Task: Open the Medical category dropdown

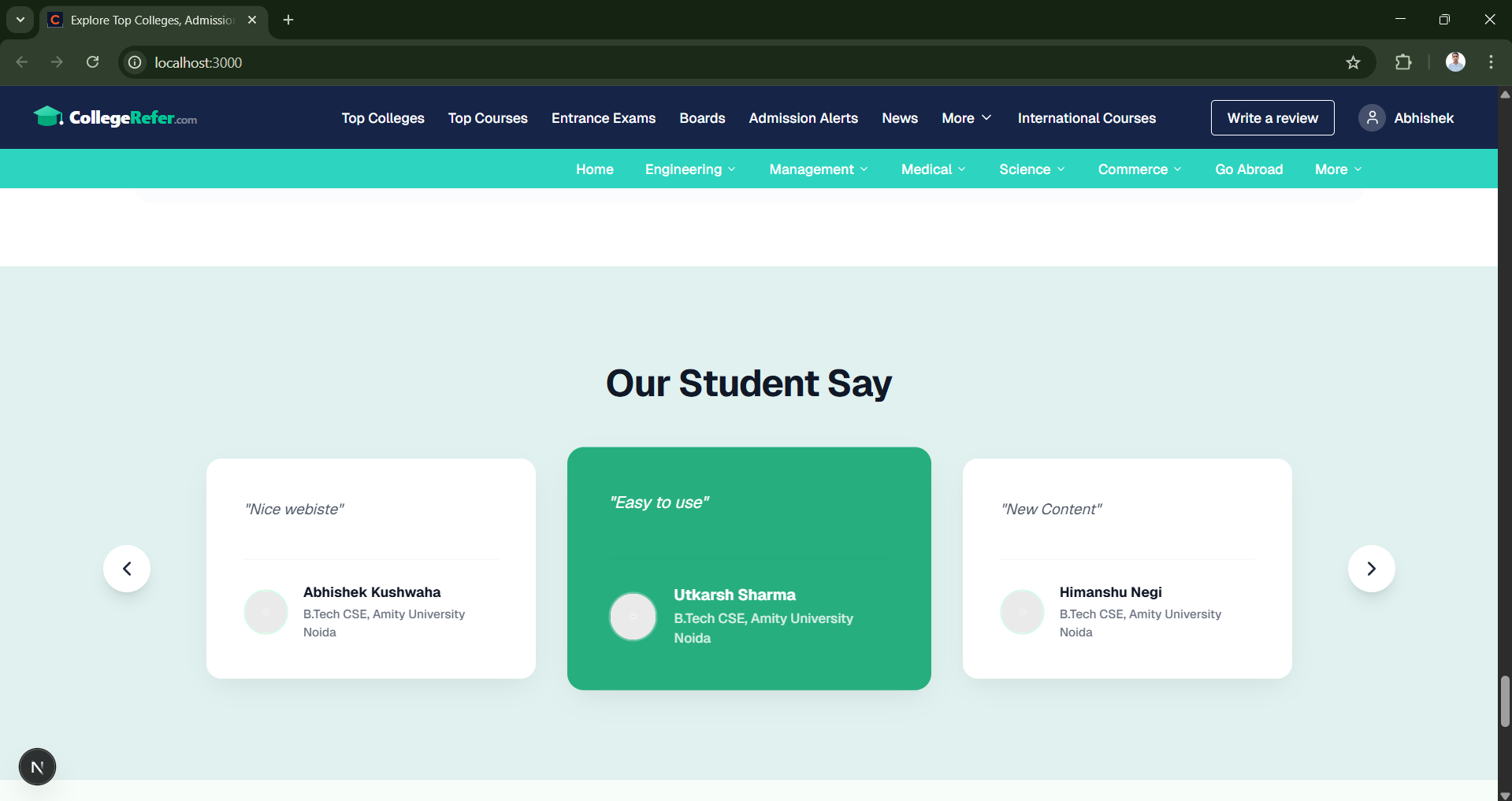Action: click(933, 169)
